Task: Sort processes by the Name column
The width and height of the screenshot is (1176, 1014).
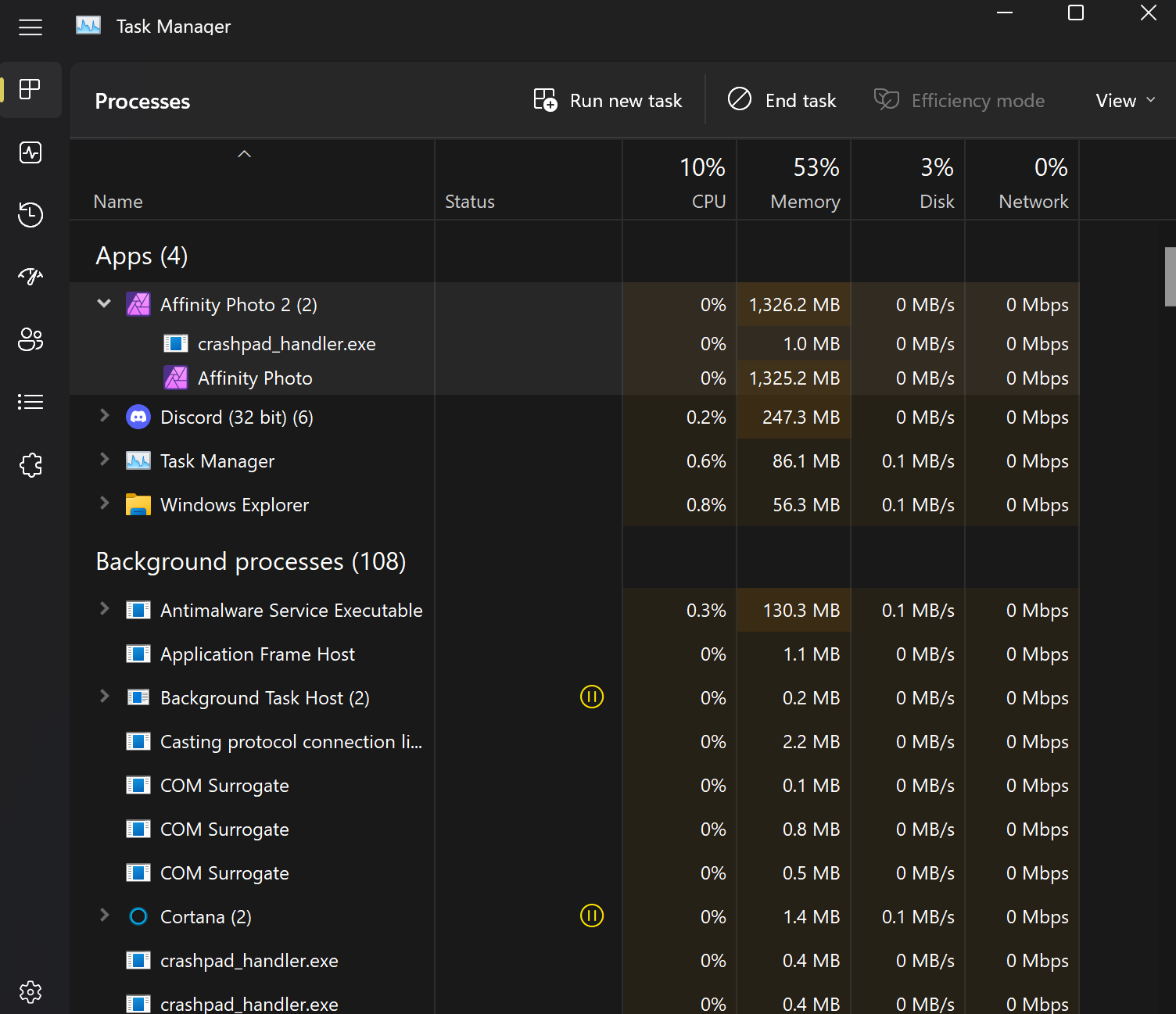Action: [x=252, y=181]
